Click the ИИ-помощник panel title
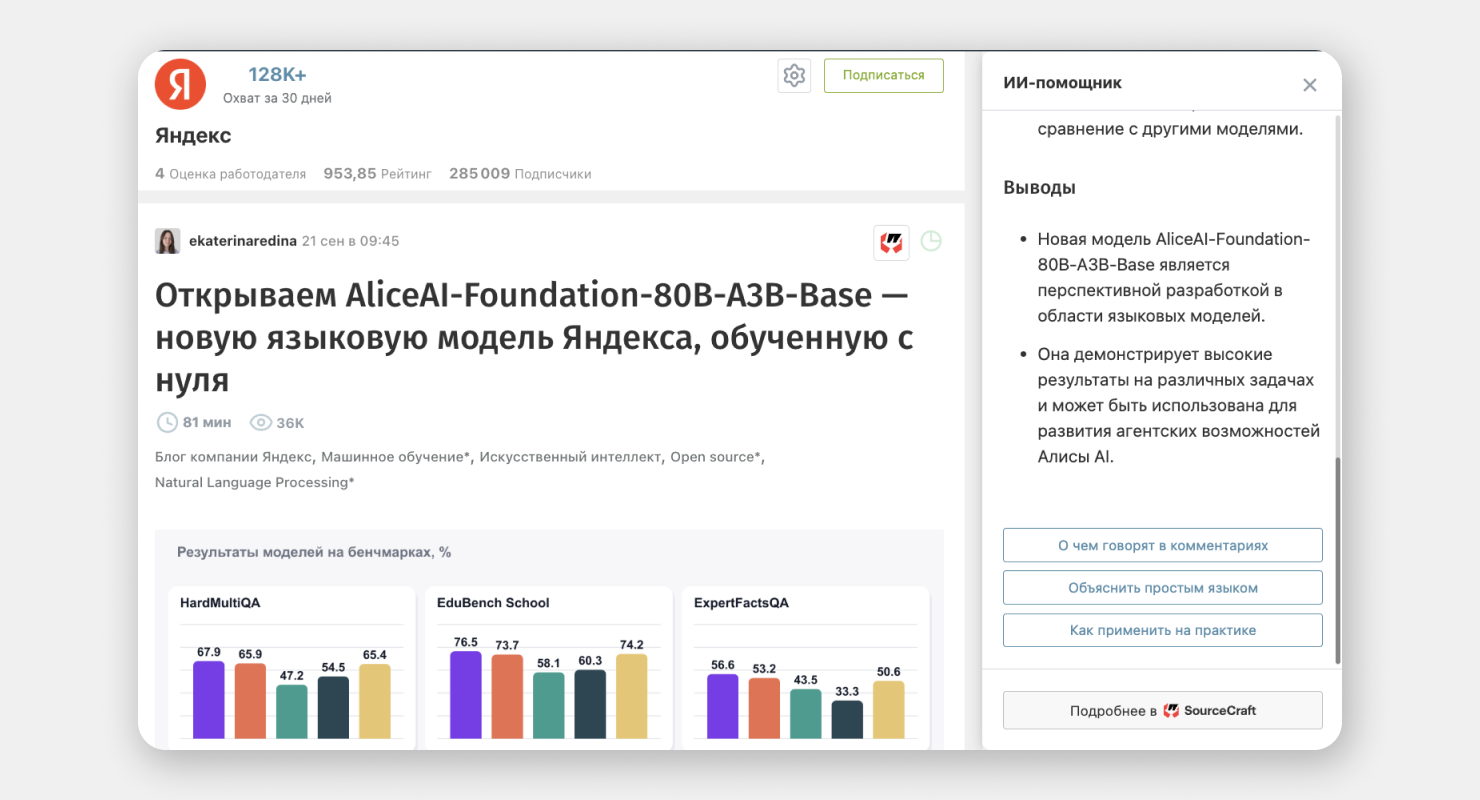 [x=1062, y=83]
